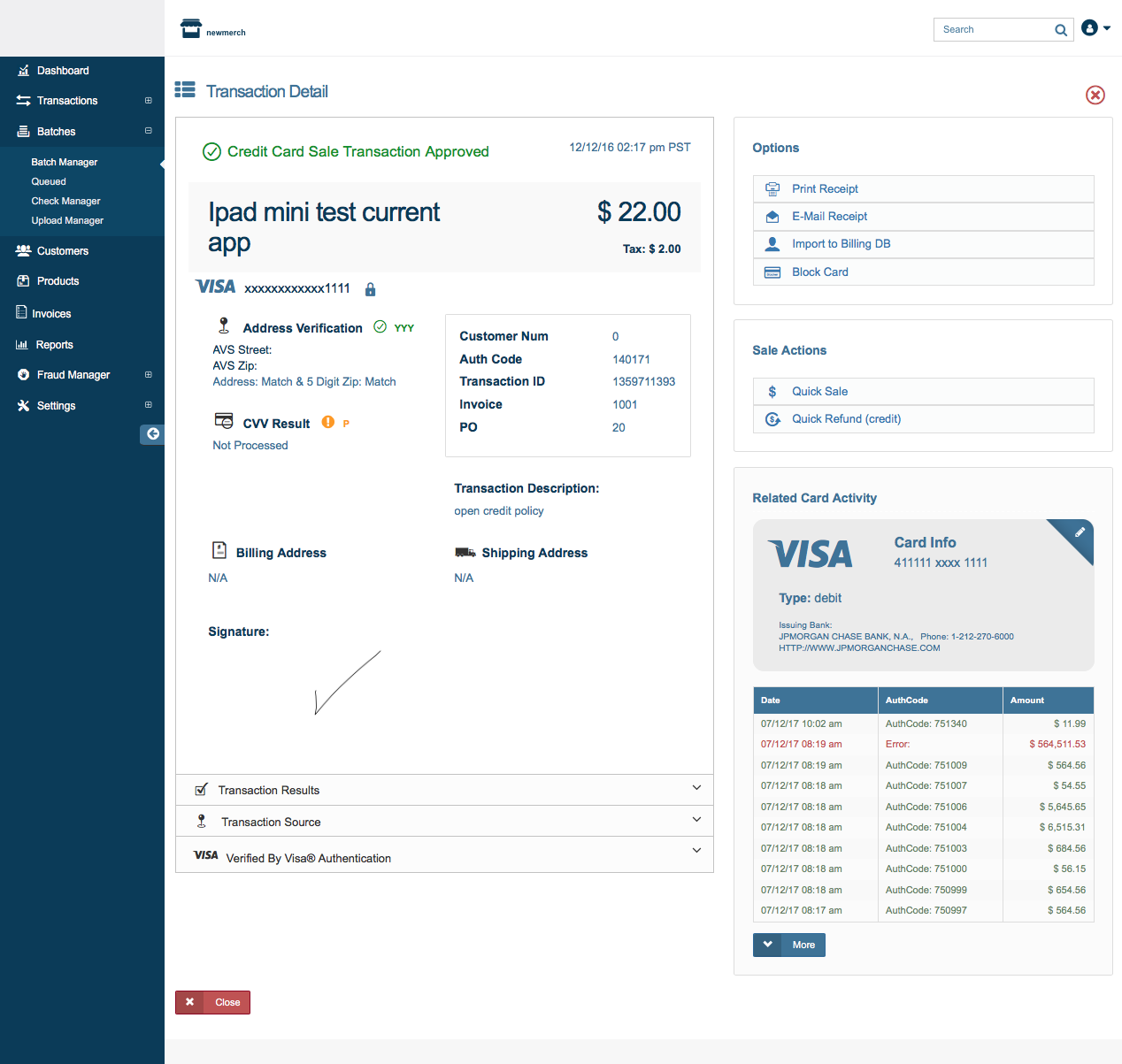Go to the Dashboard menu item
The image size is (1122, 1064).
63,71
